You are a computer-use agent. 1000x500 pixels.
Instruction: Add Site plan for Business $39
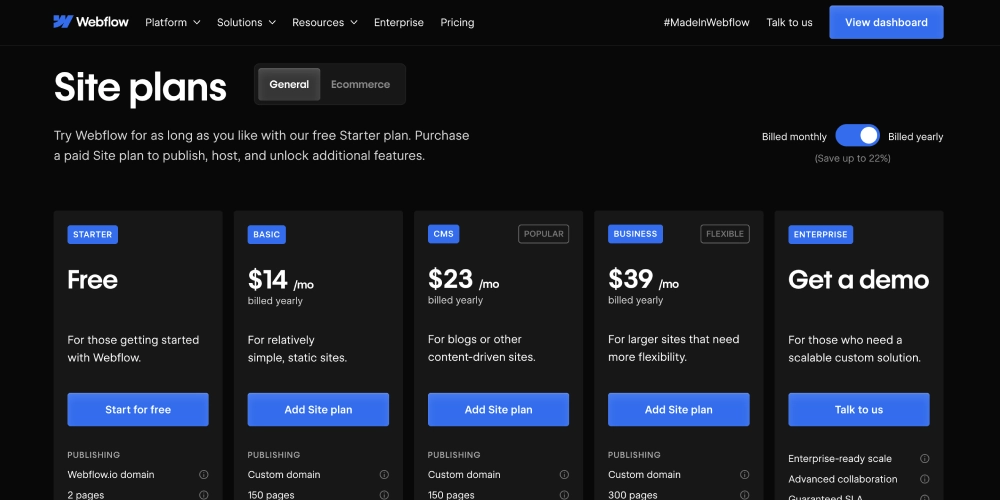(679, 409)
